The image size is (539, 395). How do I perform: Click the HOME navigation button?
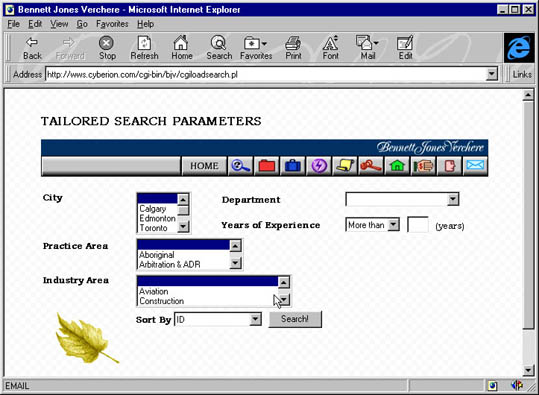coord(204,166)
